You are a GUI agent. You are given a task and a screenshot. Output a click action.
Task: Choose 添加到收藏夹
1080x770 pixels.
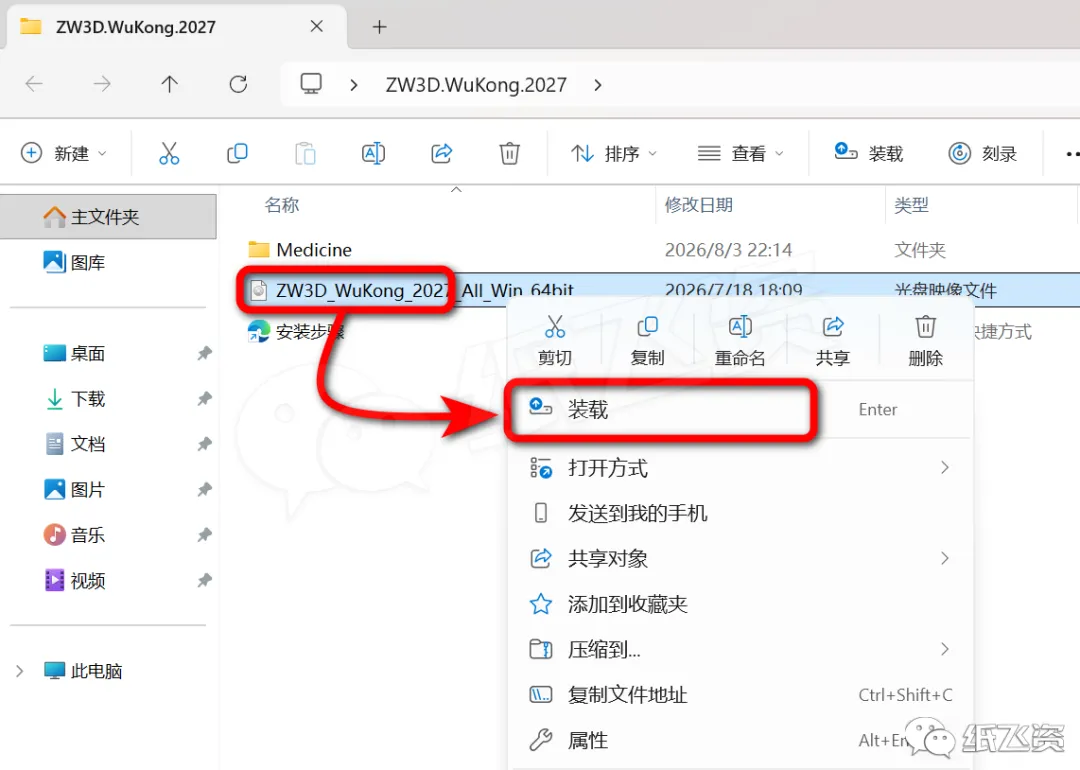pyautogui.click(x=740, y=604)
